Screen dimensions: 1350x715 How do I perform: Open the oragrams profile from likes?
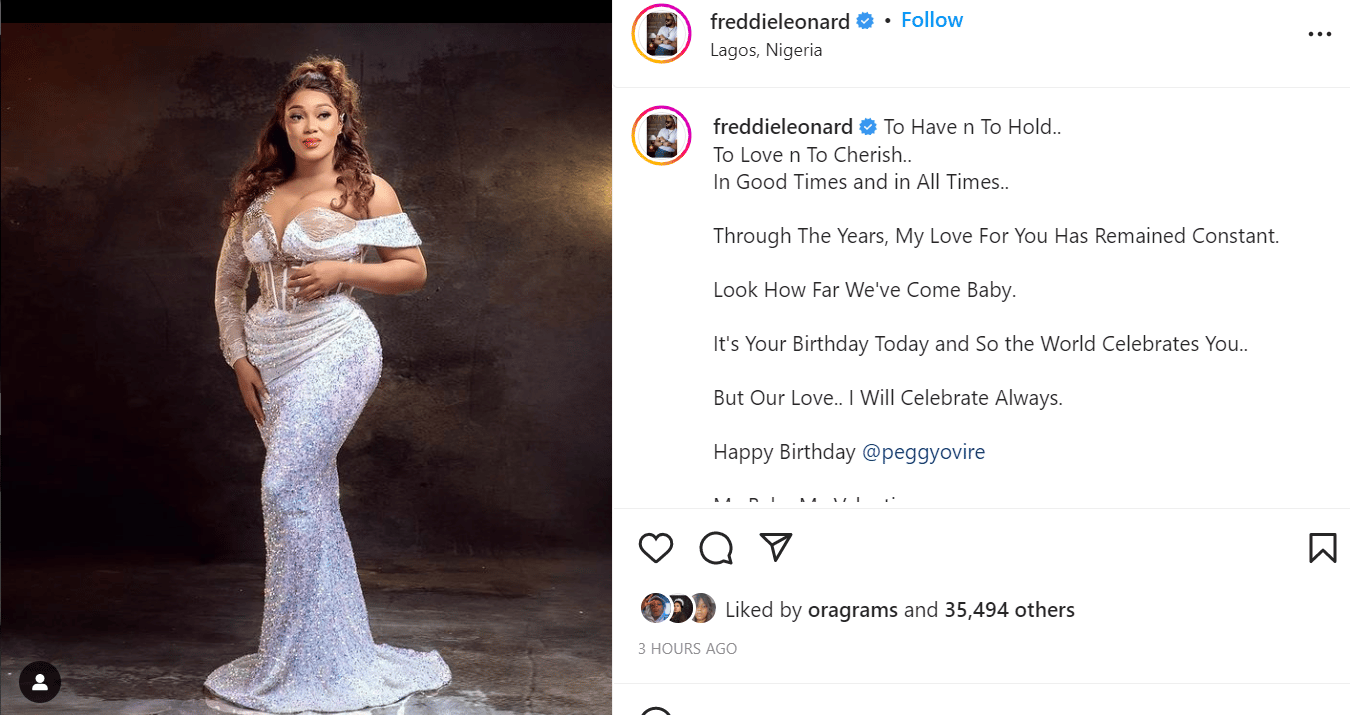pos(852,610)
